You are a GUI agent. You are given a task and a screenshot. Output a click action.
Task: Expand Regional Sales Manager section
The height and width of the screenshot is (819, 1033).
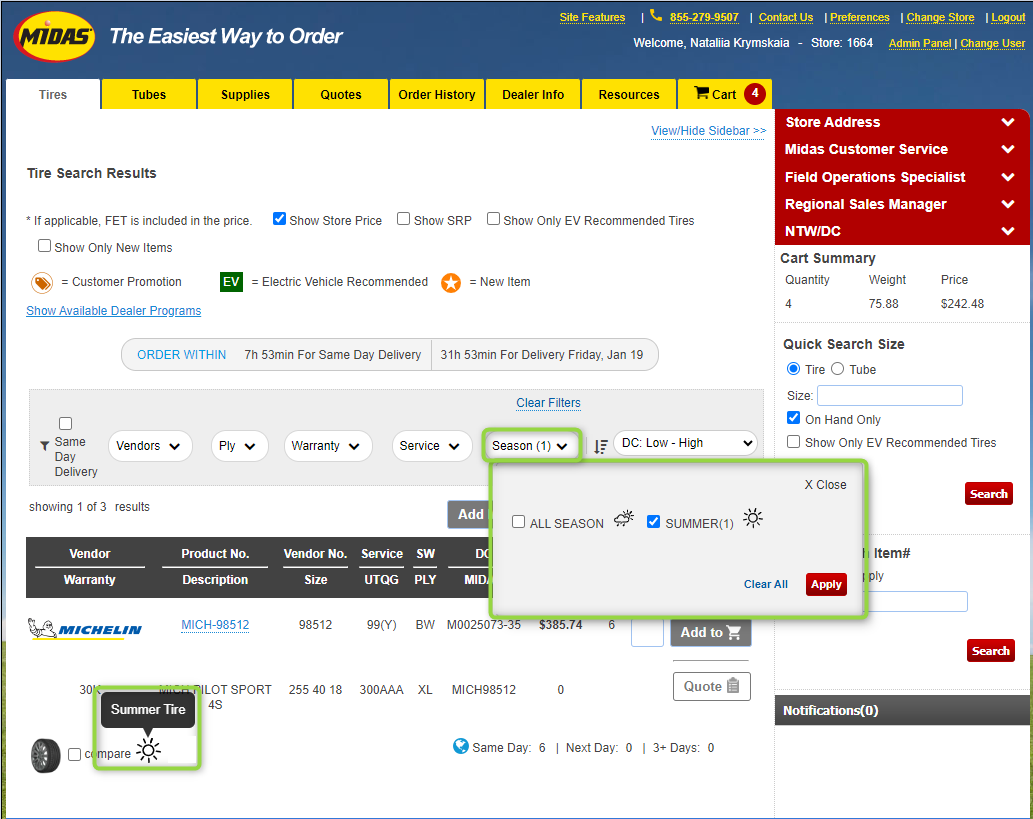[901, 204]
